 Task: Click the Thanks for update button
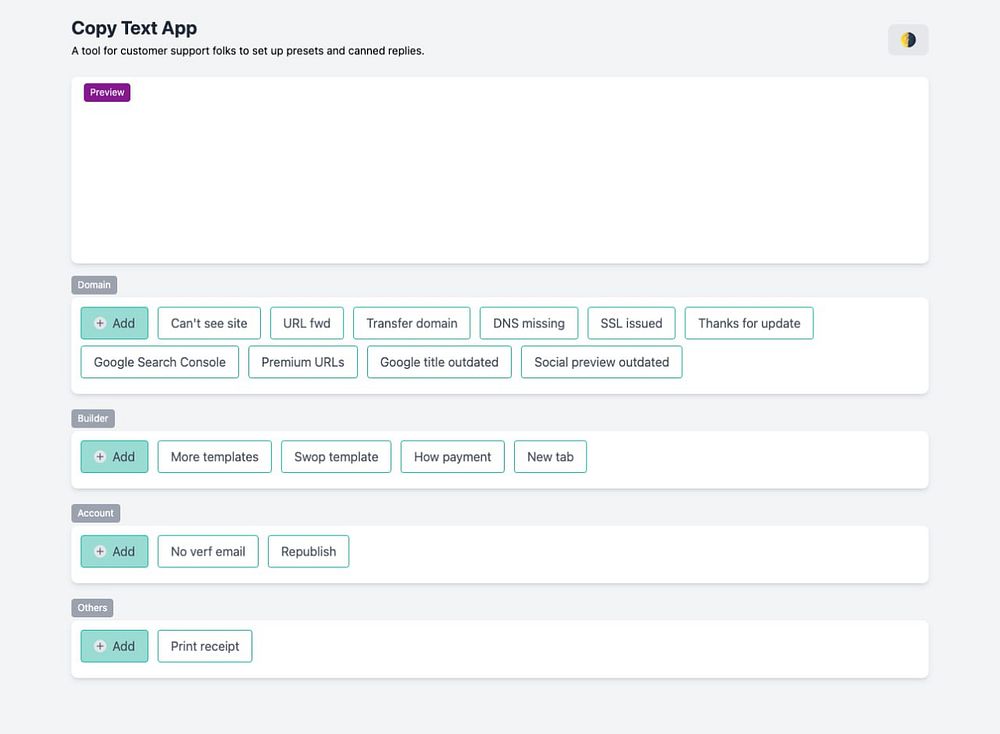coord(749,323)
